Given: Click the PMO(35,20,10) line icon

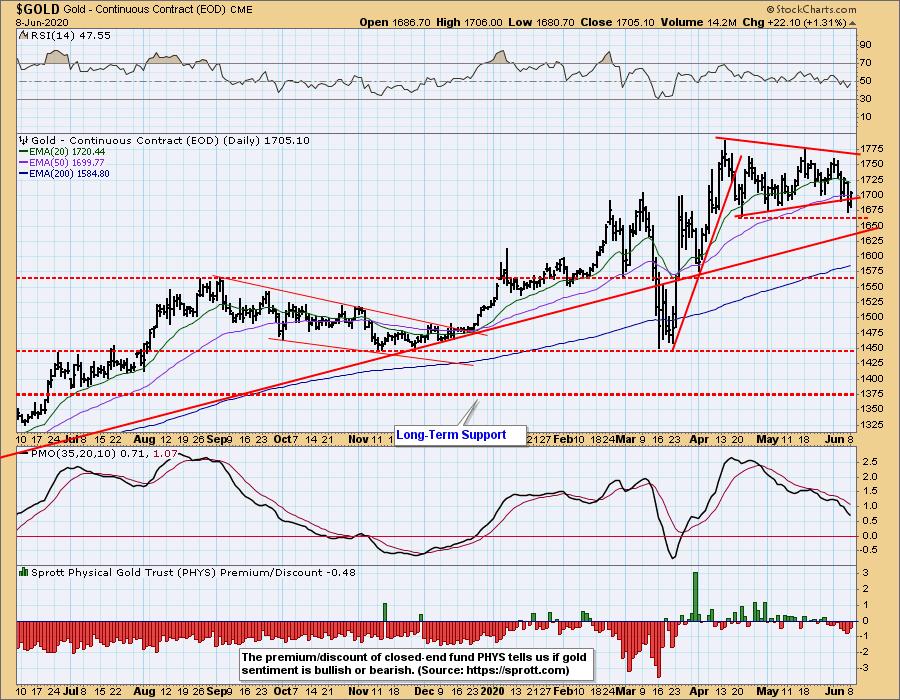Looking at the screenshot, I should [x=24, y=453].
